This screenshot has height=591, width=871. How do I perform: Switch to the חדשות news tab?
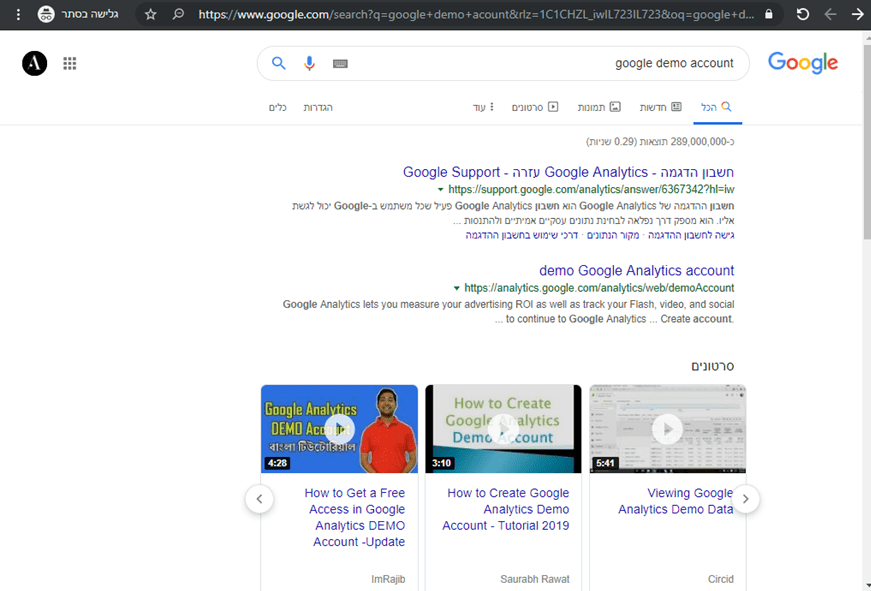661,107
